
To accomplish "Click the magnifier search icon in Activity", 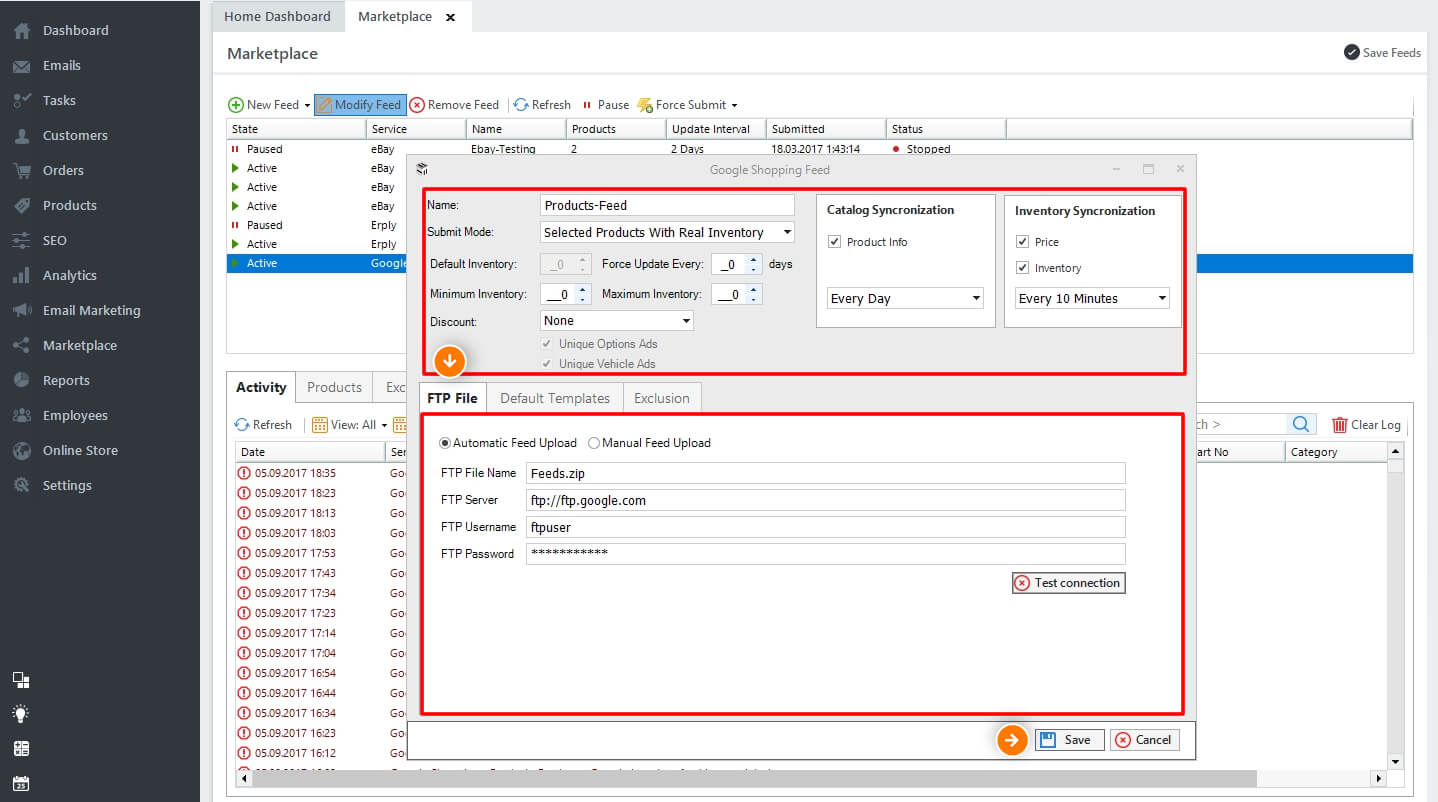I will pyautogui.click(x=1300, y=424).
